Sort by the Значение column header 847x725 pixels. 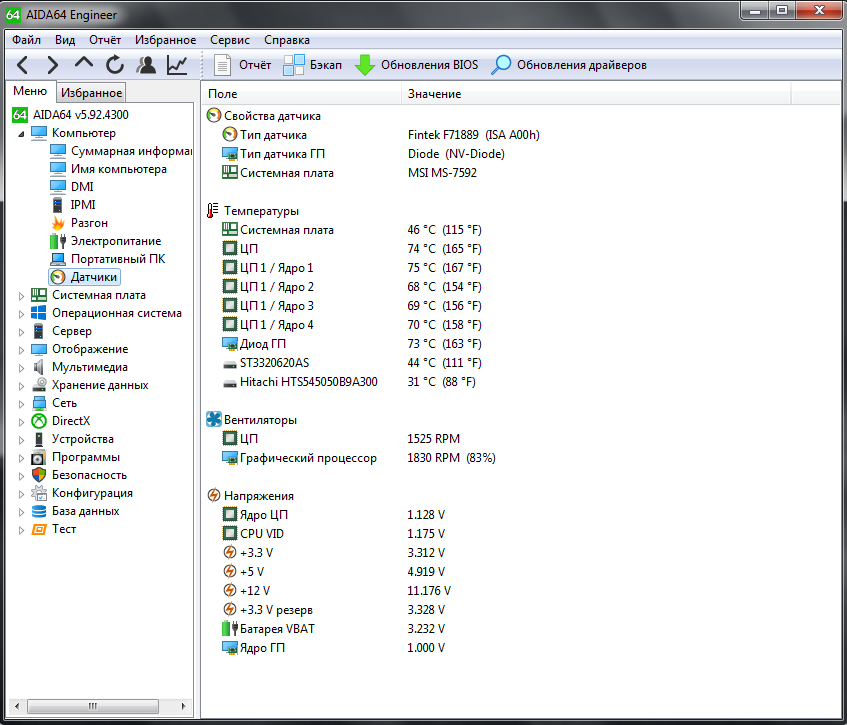596,93
